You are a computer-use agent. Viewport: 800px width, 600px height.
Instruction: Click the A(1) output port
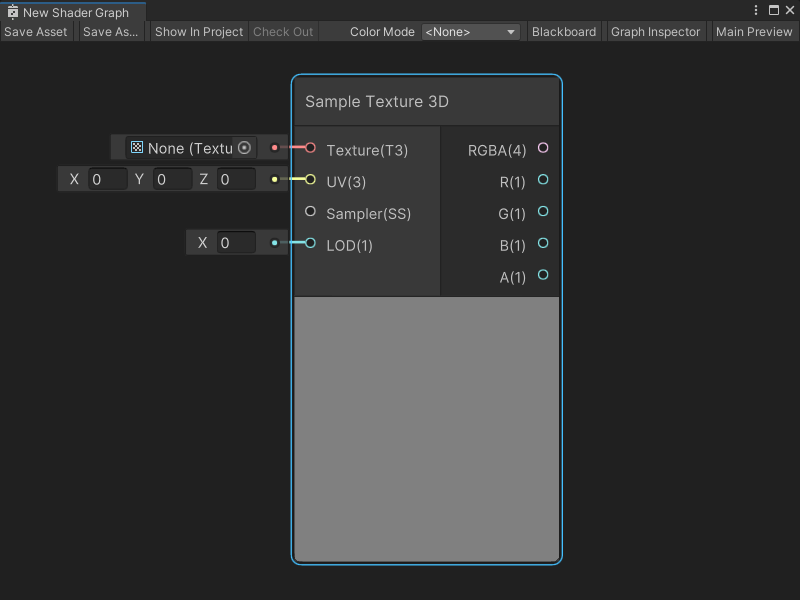542,275
